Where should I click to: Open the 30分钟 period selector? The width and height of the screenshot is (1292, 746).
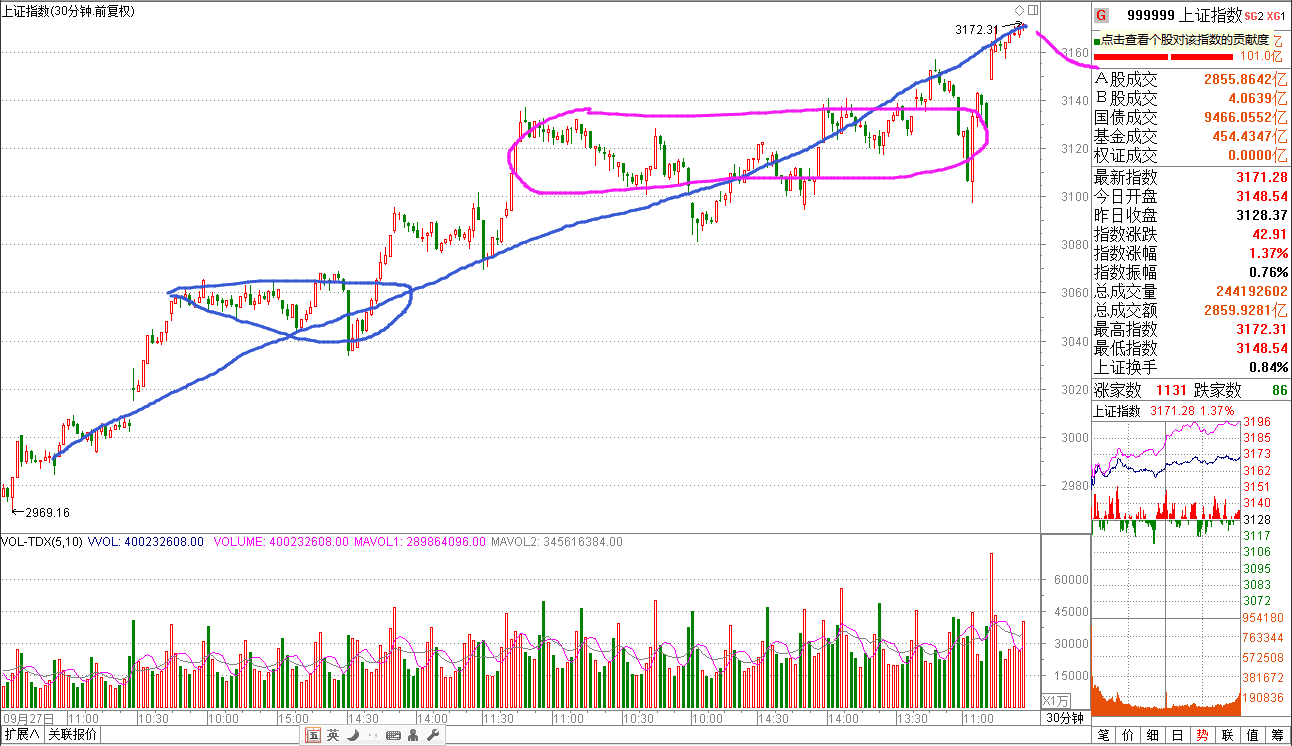(1065, 718)
